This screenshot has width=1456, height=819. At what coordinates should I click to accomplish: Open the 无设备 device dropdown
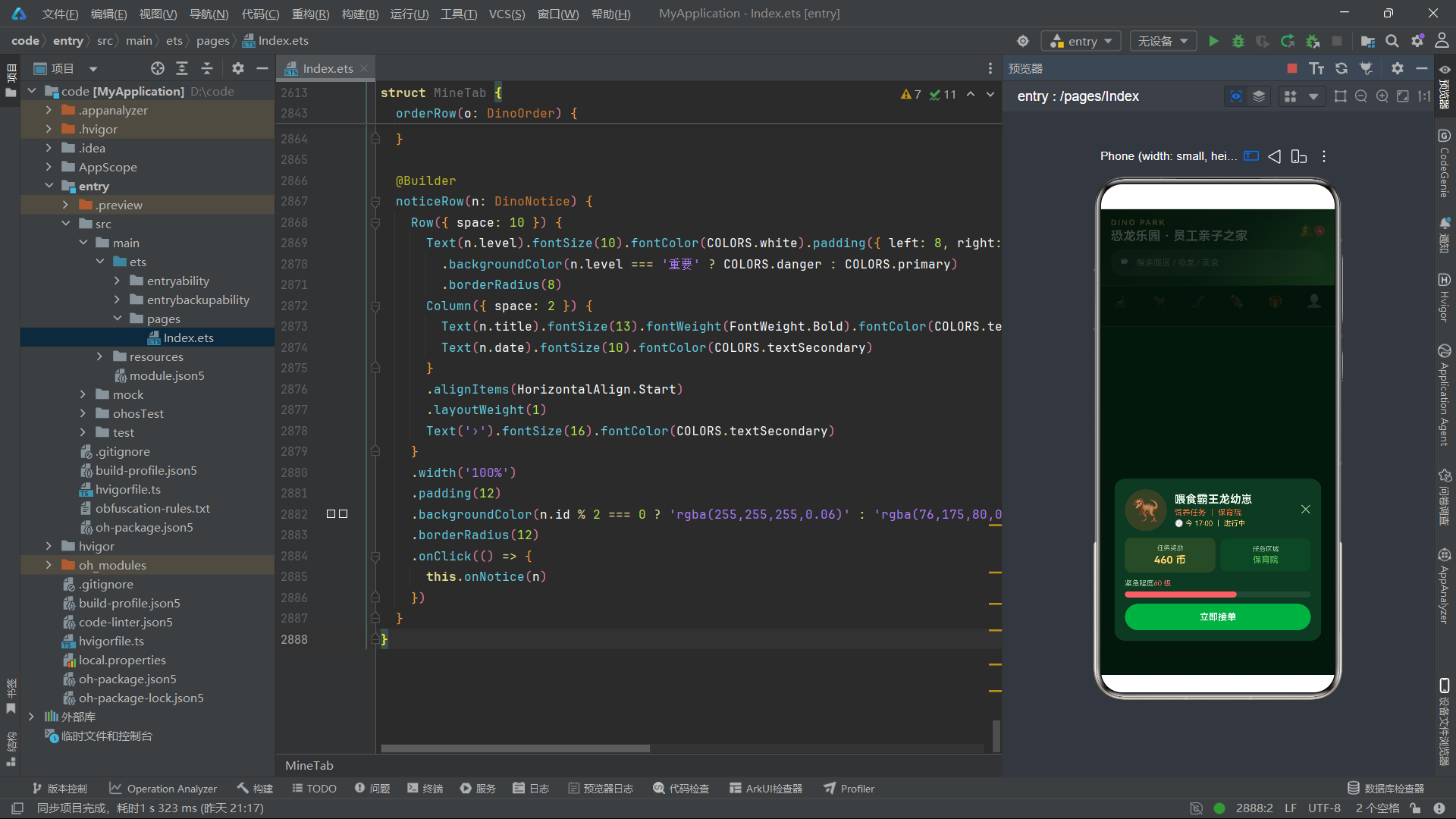(x=1163, y=41)
